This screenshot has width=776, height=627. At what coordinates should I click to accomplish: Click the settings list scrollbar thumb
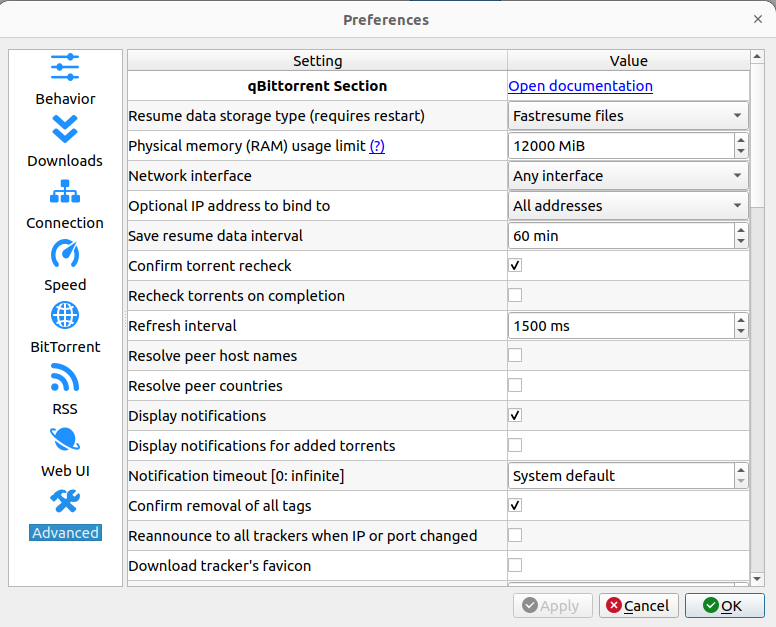[757, 135]
